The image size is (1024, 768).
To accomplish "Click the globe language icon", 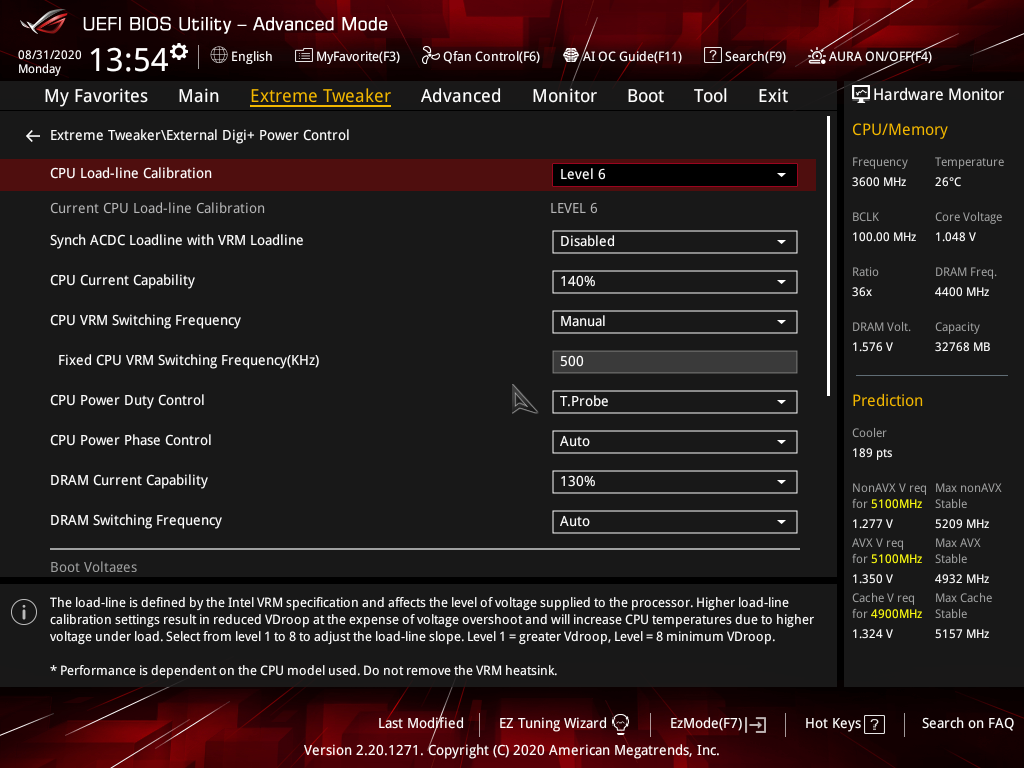I will coord(219,56).
